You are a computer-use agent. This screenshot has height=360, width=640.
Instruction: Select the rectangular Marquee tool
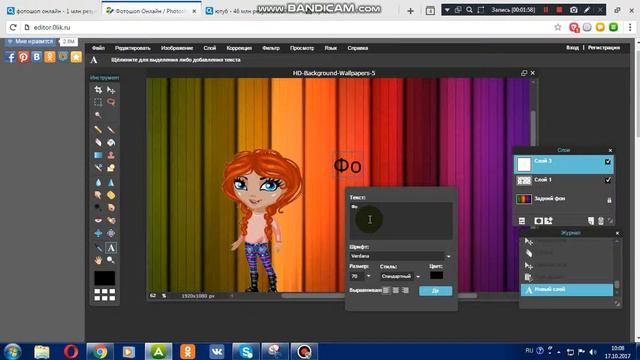tap(98, 102)
